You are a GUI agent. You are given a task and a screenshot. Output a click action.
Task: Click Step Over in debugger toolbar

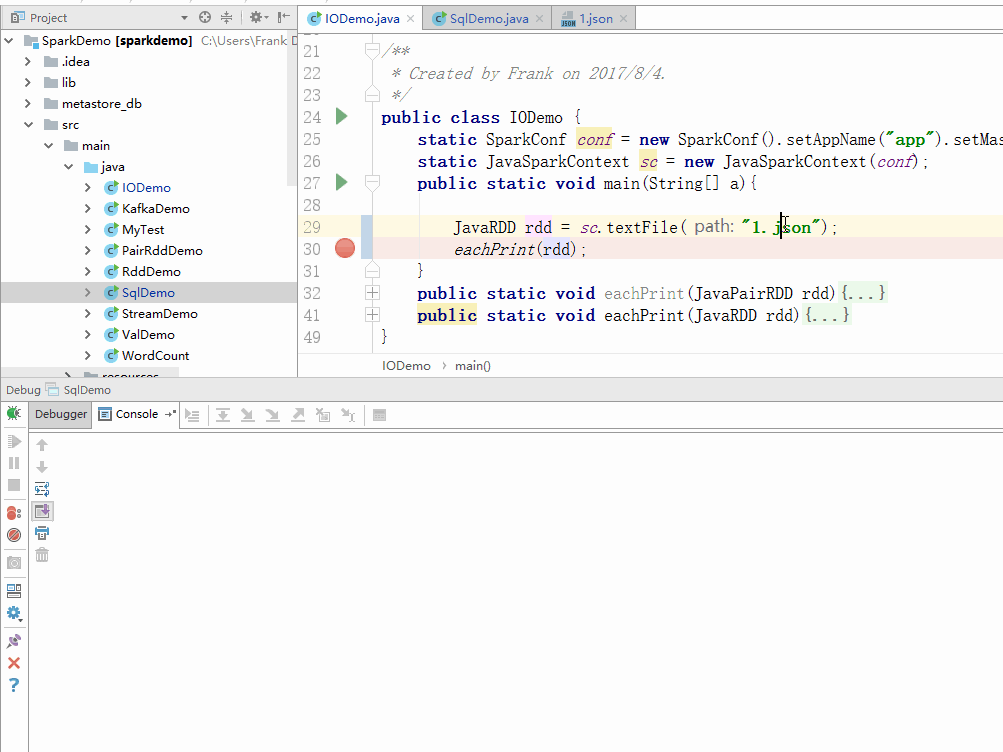point(223,416)
